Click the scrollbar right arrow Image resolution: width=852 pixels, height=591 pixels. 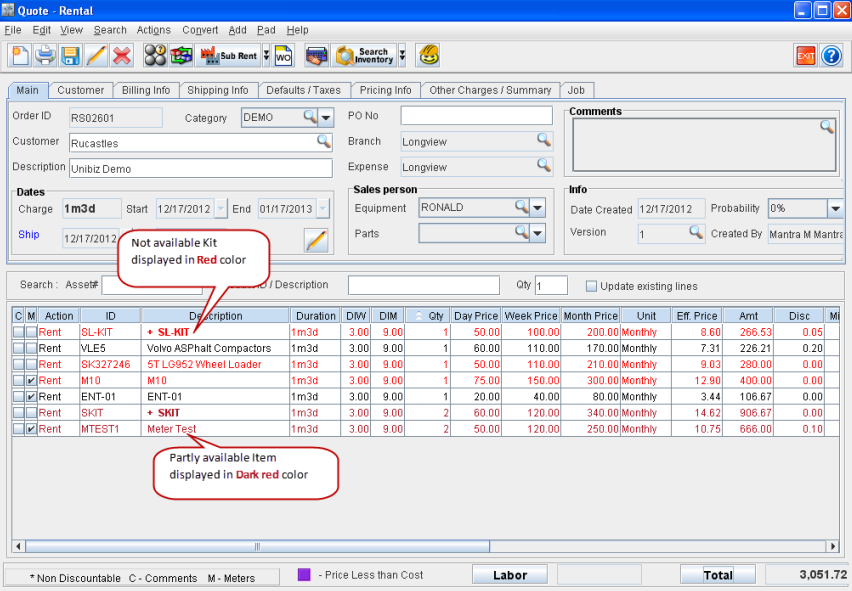point(833,546)
